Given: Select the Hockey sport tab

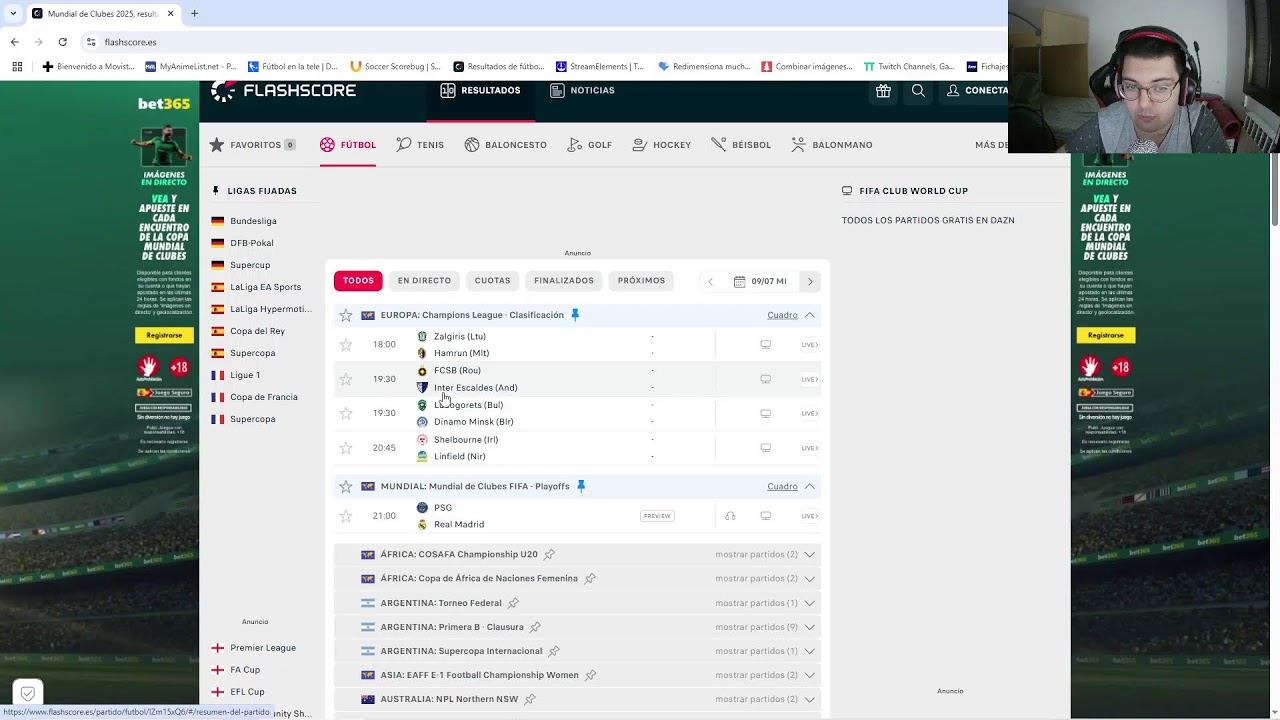Looking at the screenshot, I should point(662,145).
